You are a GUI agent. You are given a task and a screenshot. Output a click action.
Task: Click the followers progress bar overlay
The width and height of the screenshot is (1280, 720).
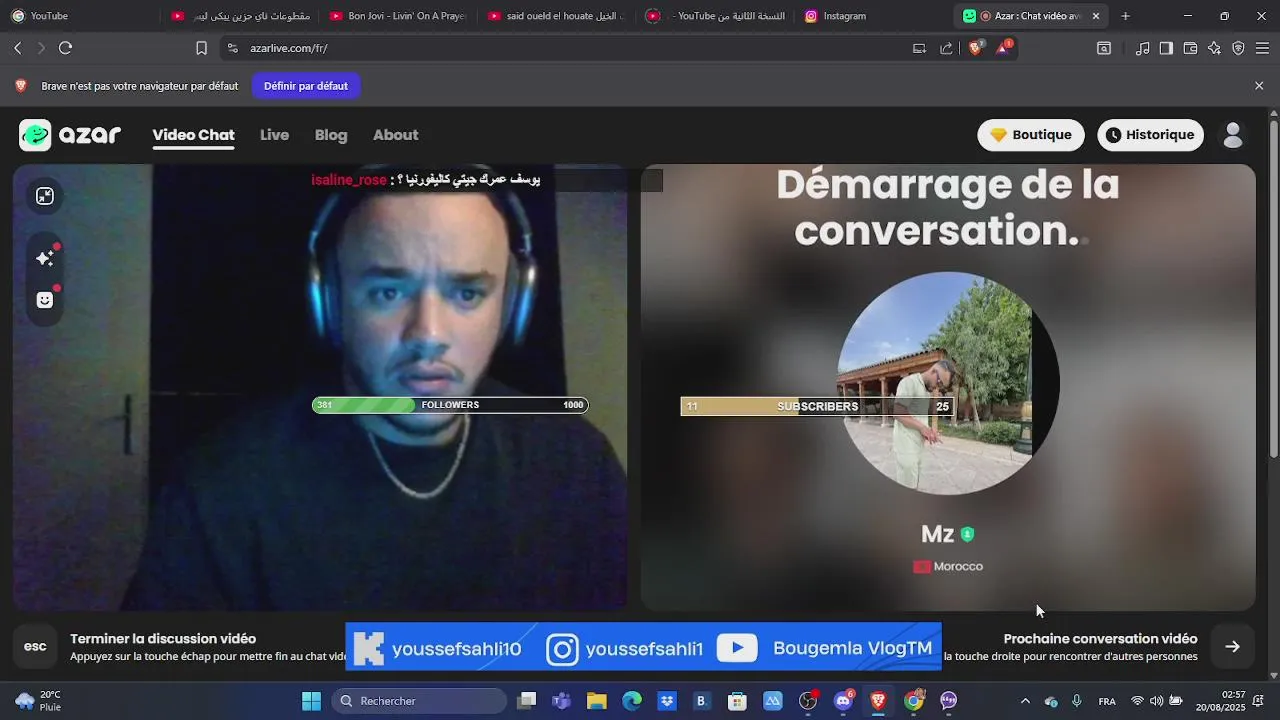click(450, 405)
